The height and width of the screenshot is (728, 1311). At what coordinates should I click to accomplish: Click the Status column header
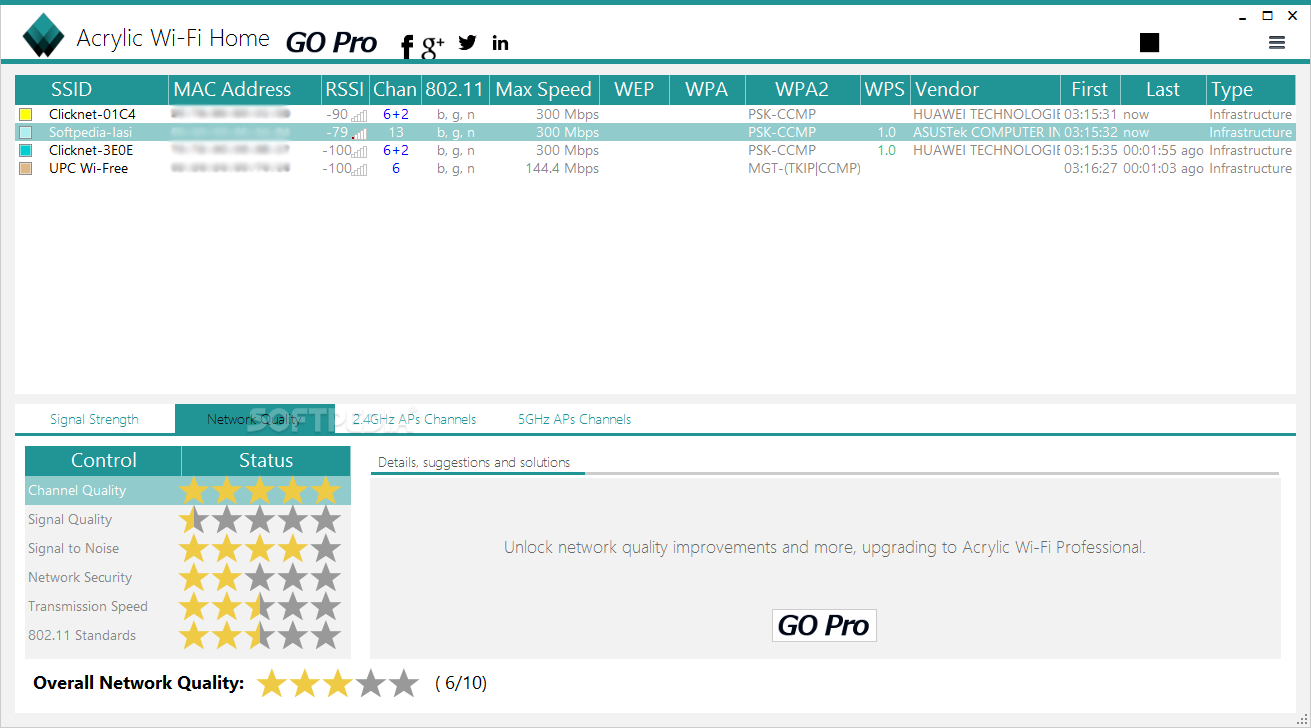click(x=266, y=461)
